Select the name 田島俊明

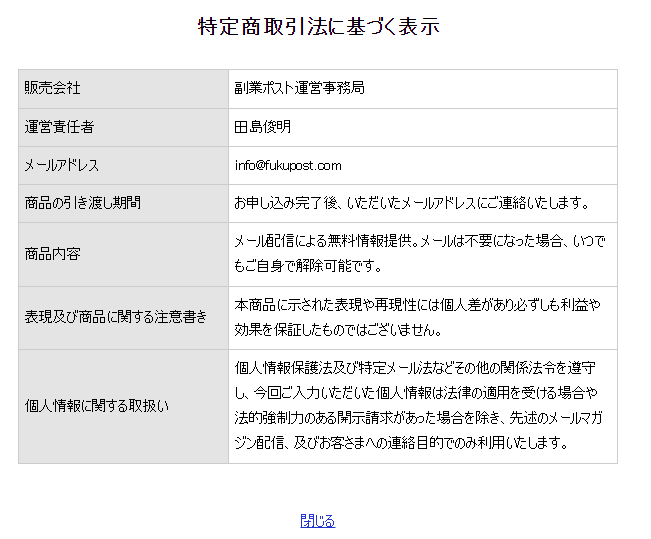262,127
